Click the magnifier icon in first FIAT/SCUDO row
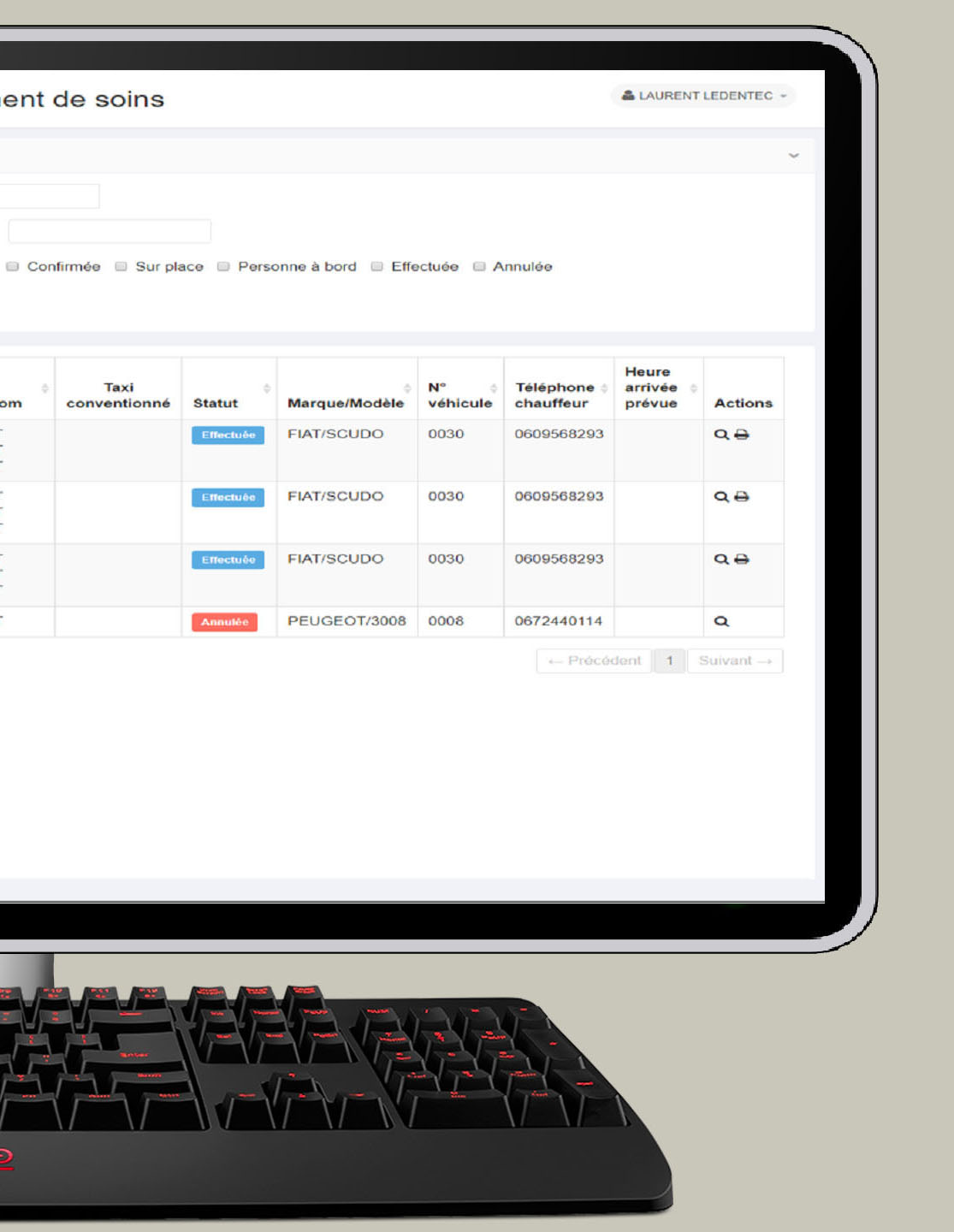954x1232 pixels. pos(721,435)
